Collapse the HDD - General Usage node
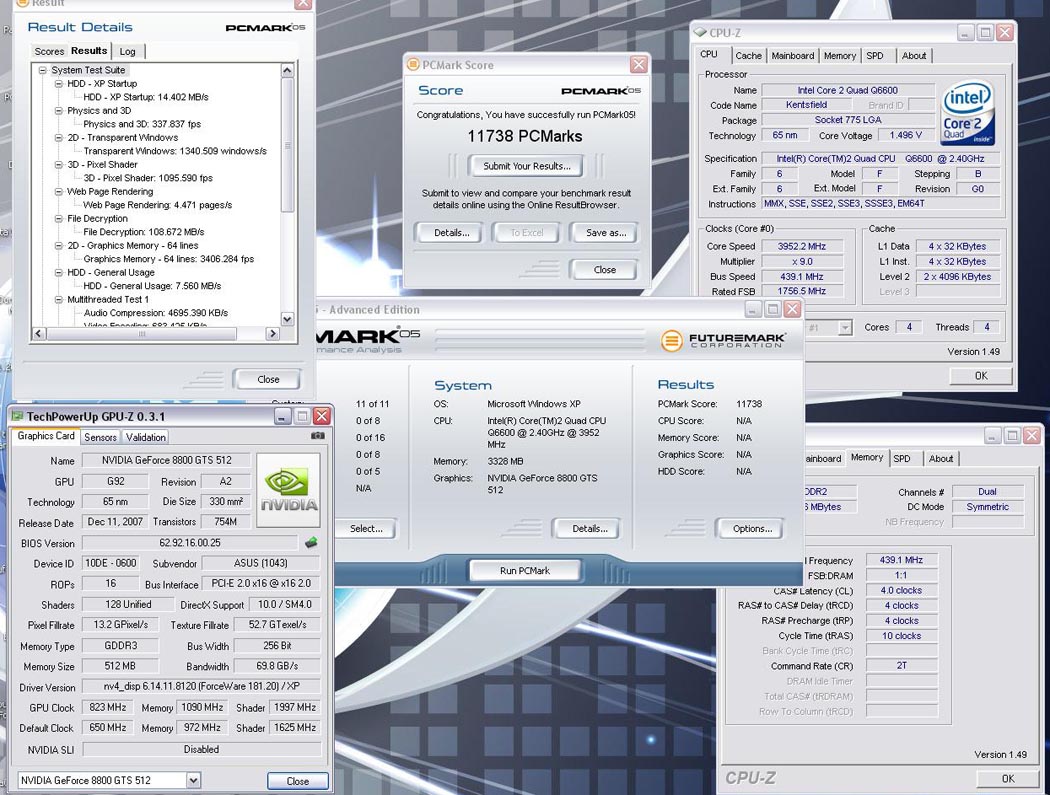The image size is (1050, 795). 58,273
